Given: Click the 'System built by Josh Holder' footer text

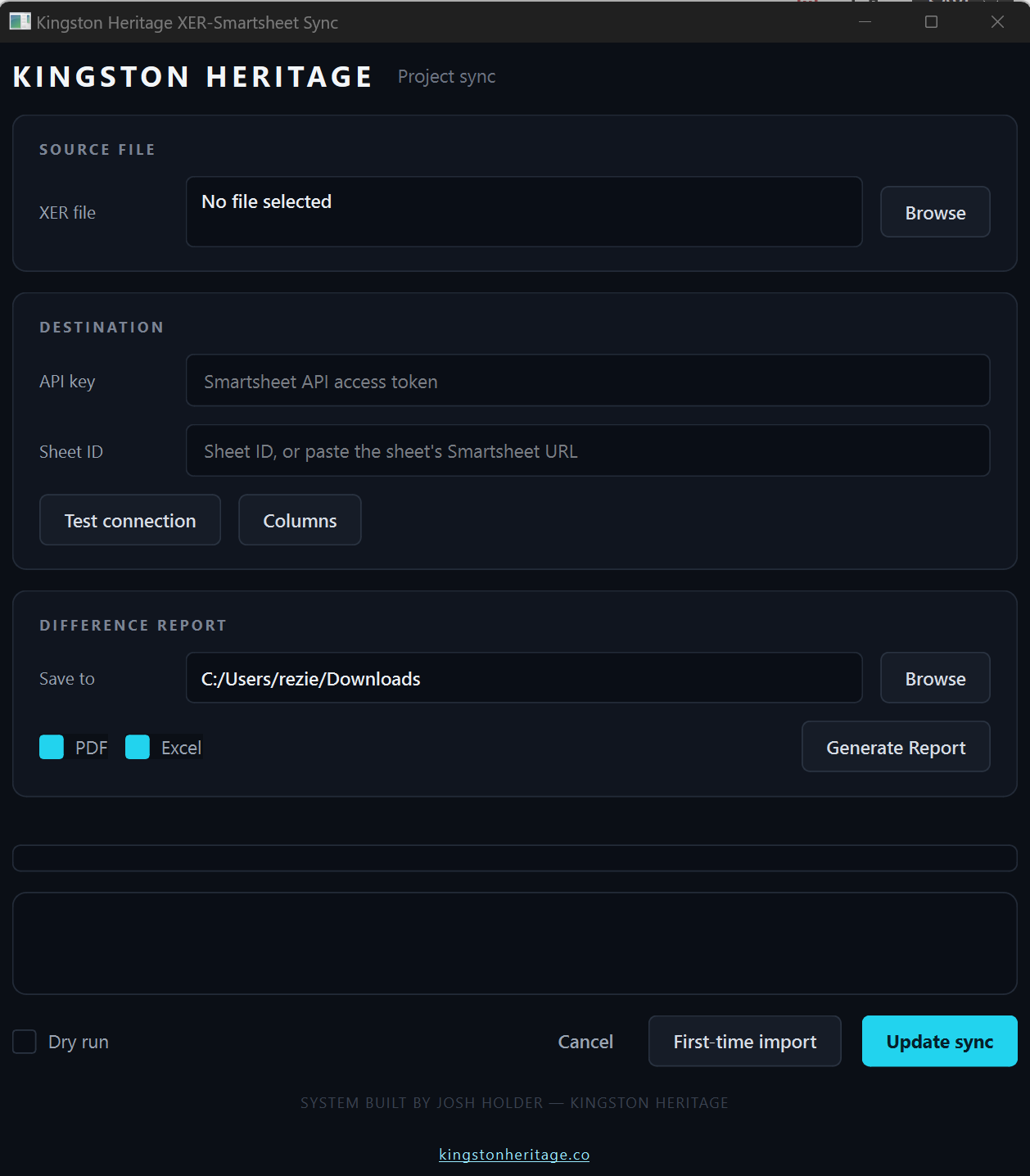Looking at the screenshot, I should (x=514, y=1103).
